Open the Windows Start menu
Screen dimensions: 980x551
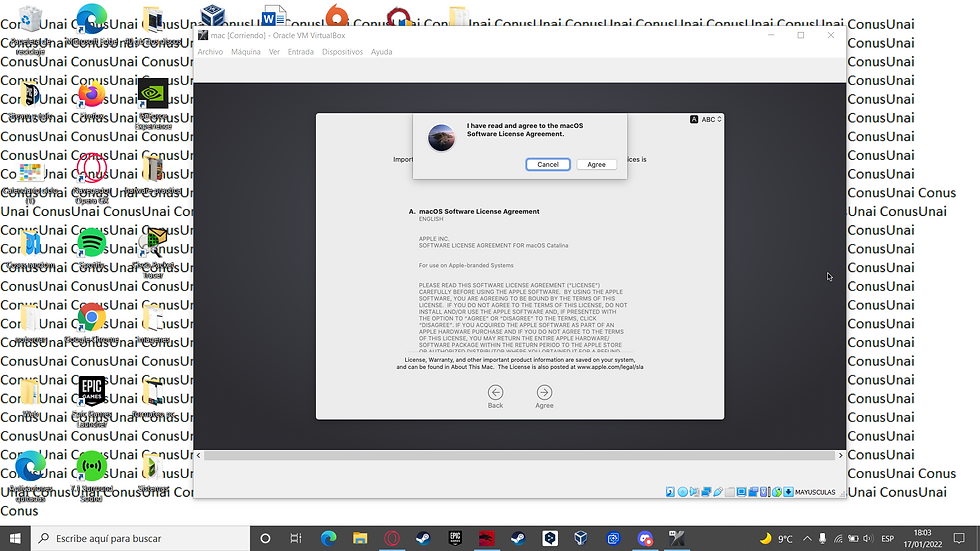coord(15,538)
